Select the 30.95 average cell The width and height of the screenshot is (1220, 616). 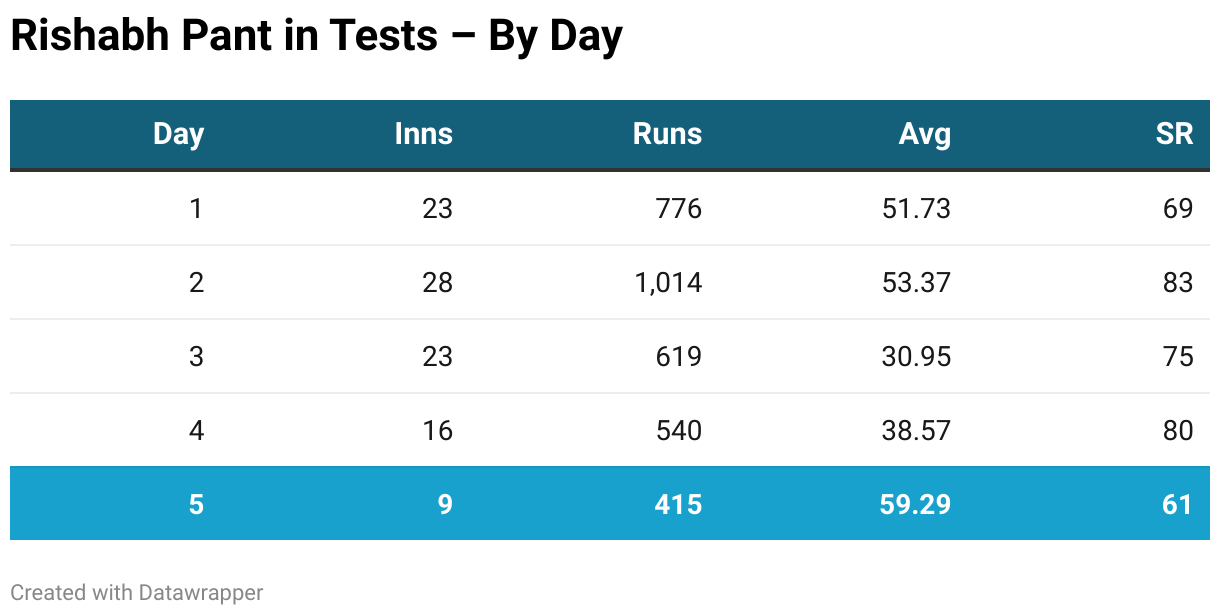click(x=915, y=356)
